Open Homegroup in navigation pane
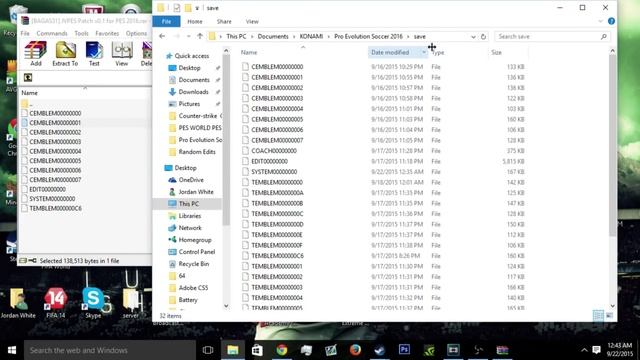640x360 pixels. click(x=190, y=240)
